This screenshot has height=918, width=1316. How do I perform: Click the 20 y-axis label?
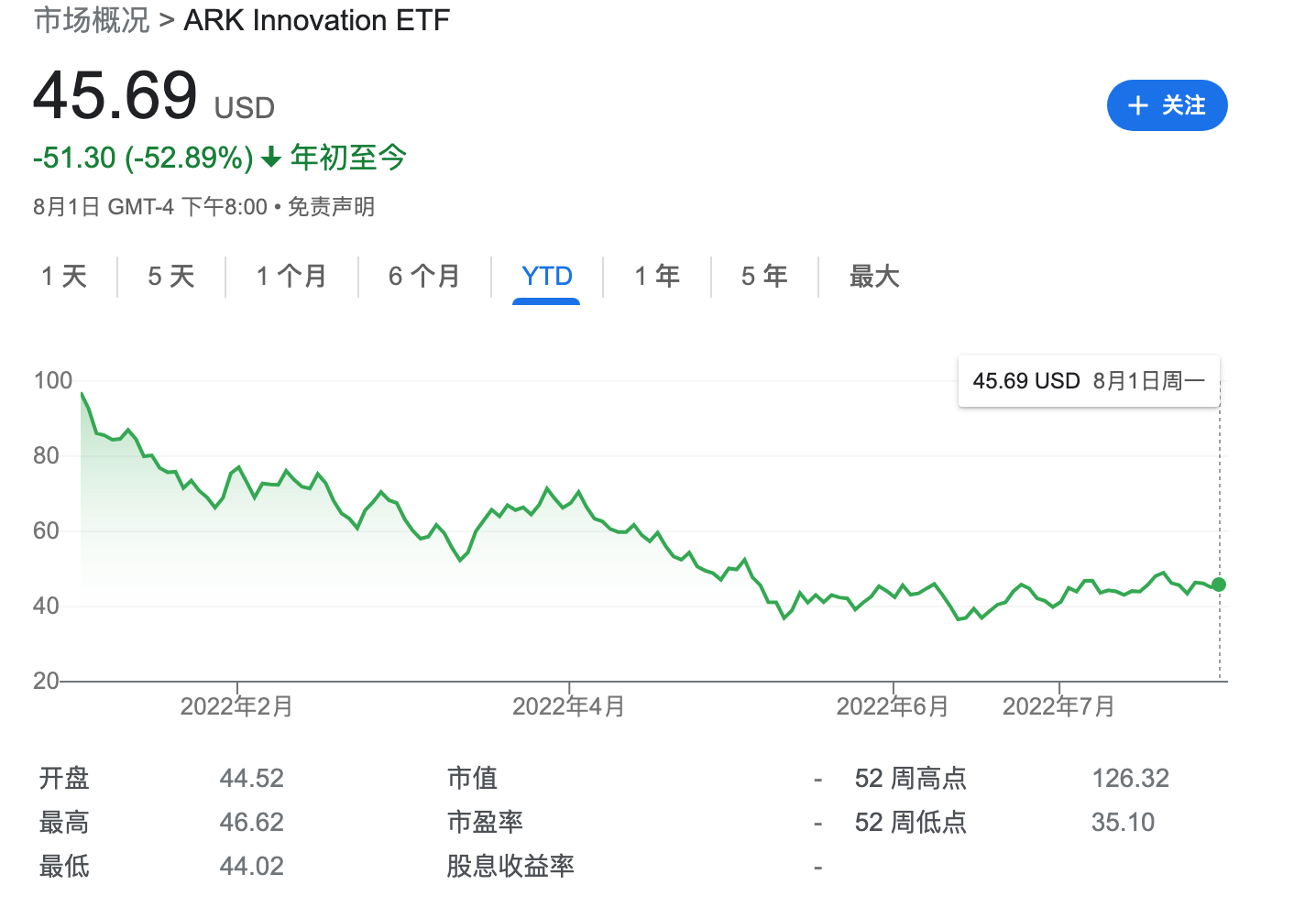[x=47, y=681]
